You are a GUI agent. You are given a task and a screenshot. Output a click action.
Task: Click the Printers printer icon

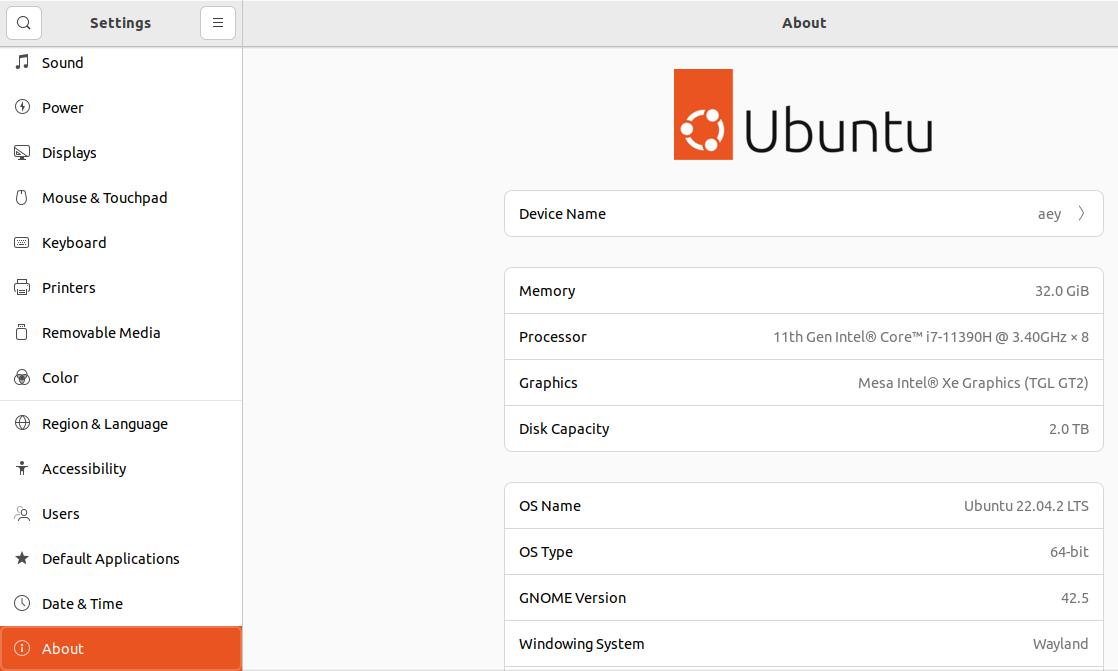(x=22, y=287)
